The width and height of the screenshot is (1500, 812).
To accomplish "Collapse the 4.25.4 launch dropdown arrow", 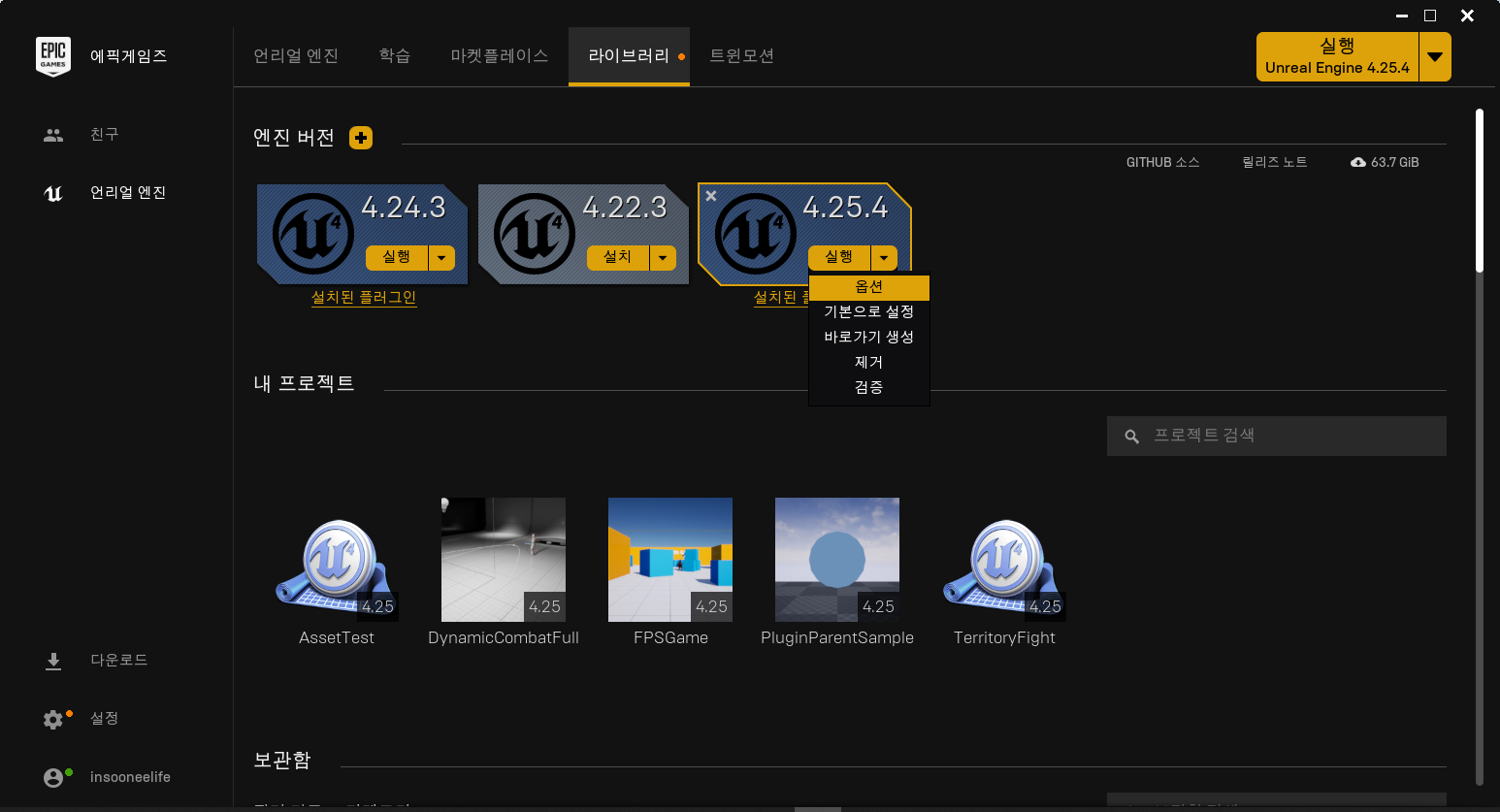I will point(884,257).
